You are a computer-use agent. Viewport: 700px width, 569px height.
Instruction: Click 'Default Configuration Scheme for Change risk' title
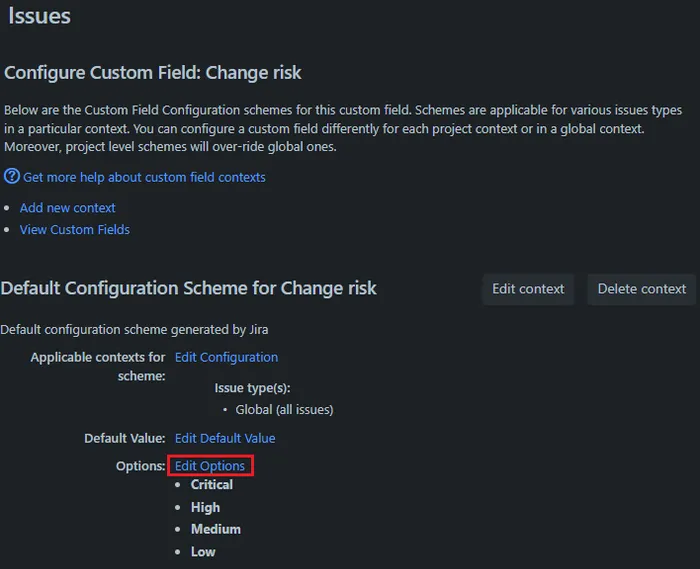pyautogui.click(x=189, y=289)
